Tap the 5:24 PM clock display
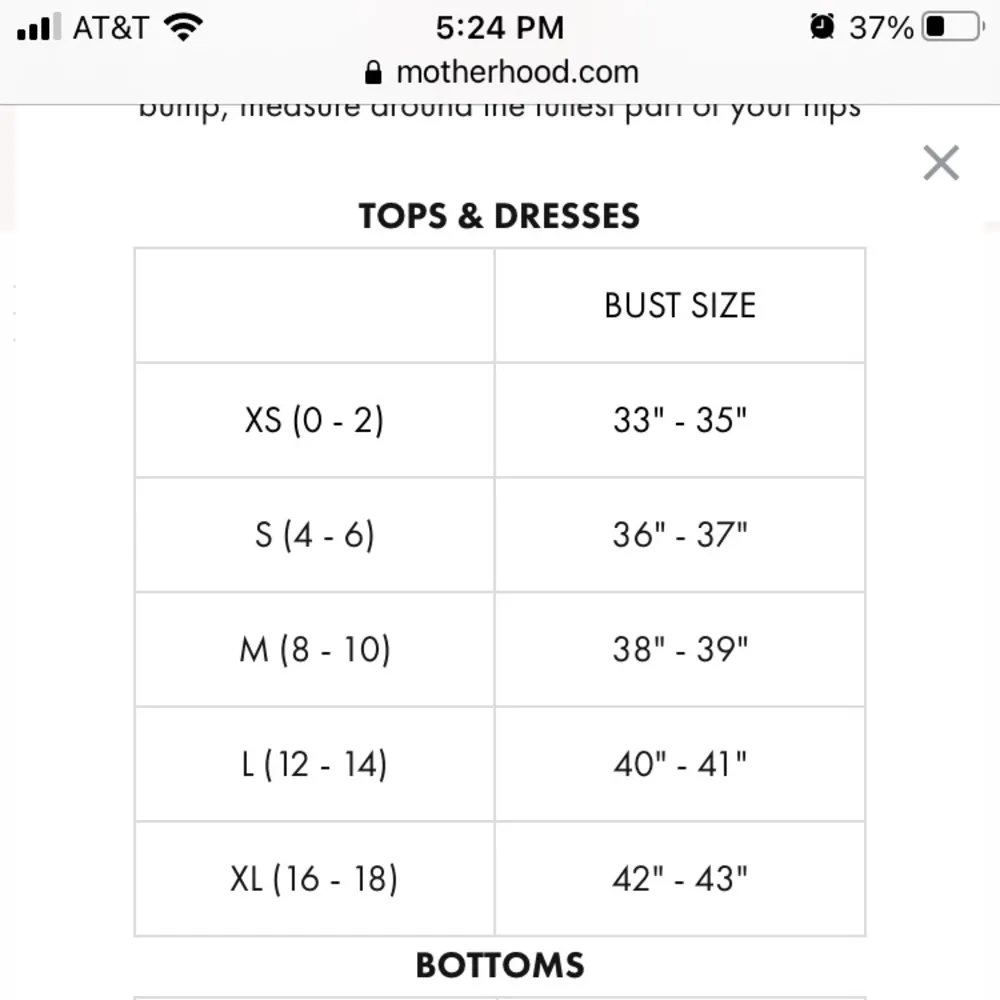 (500, 27)
